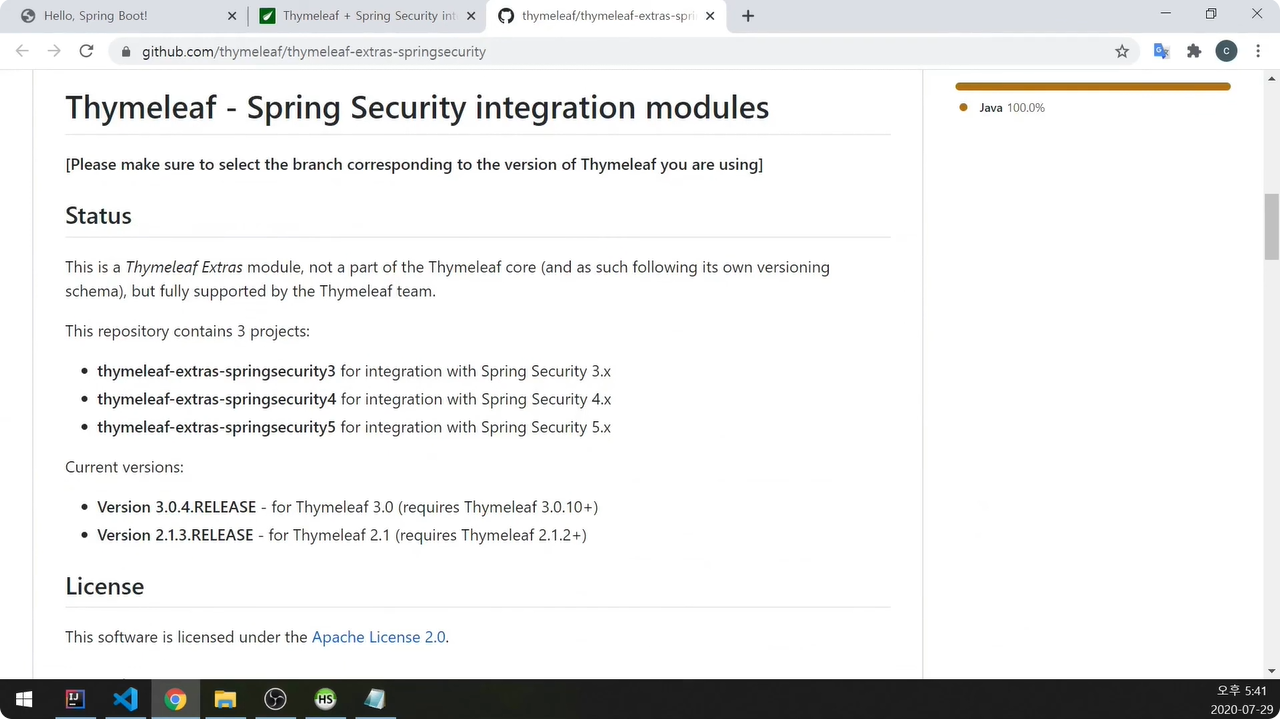Click the browser forward arrow

[x=54, y=51]
